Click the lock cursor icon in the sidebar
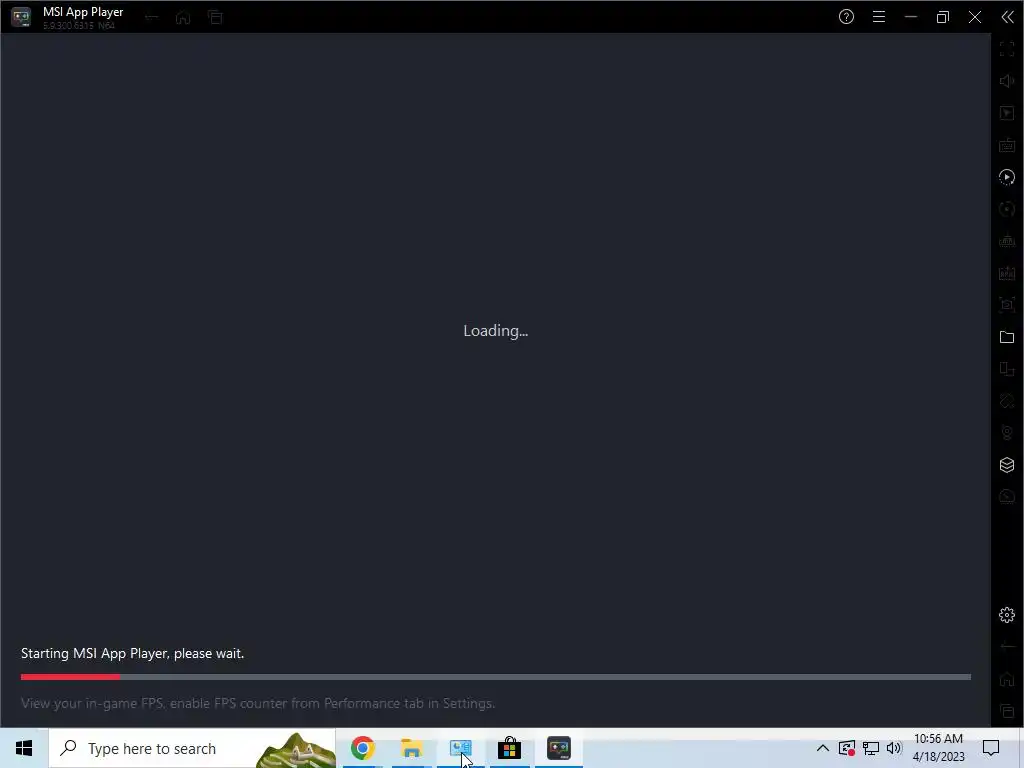Viewport: 1024px width, 768px height. (1006, 113)
